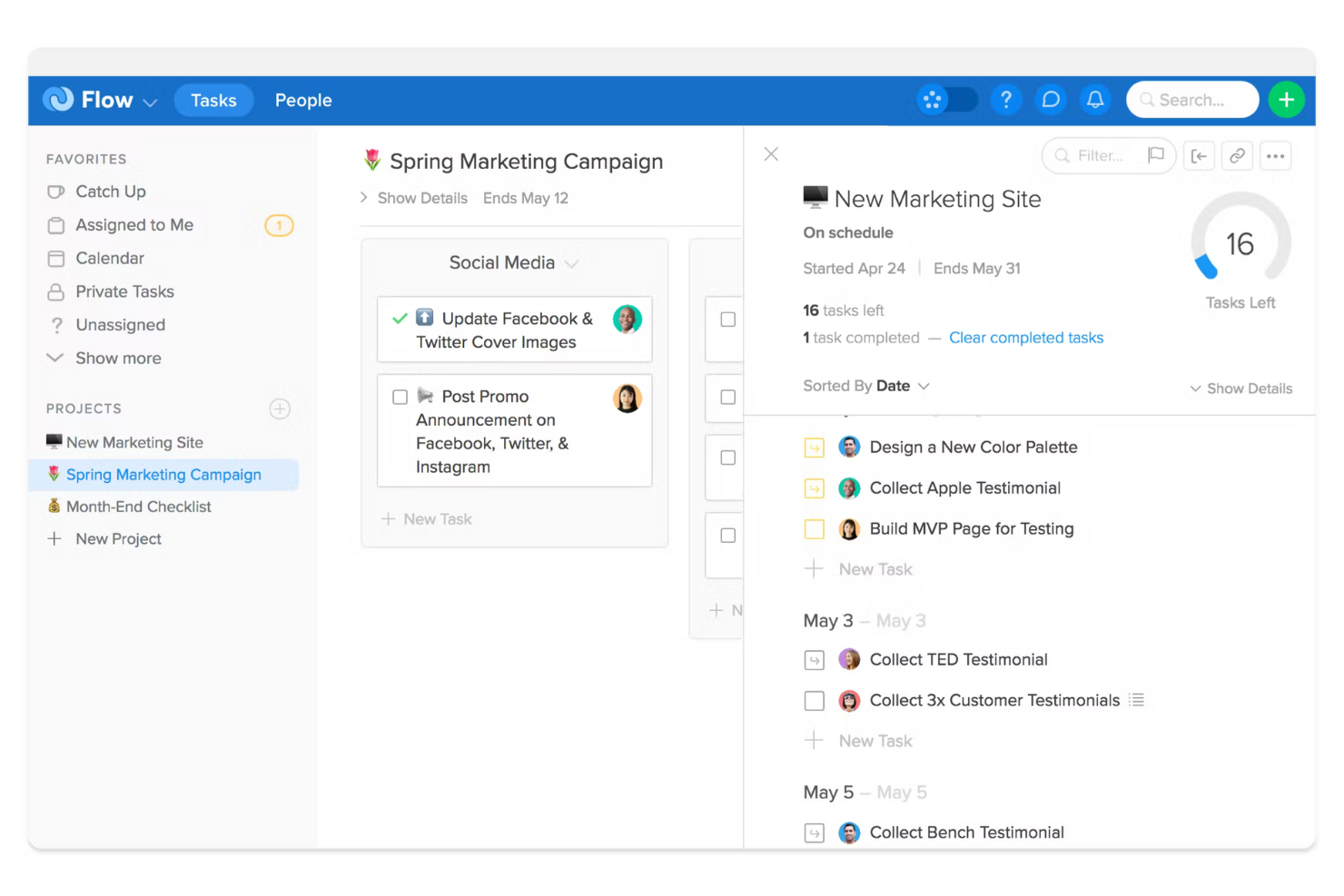Click the Catch Up cup icon
This screenshot has height=896, width=1344.
56,192
